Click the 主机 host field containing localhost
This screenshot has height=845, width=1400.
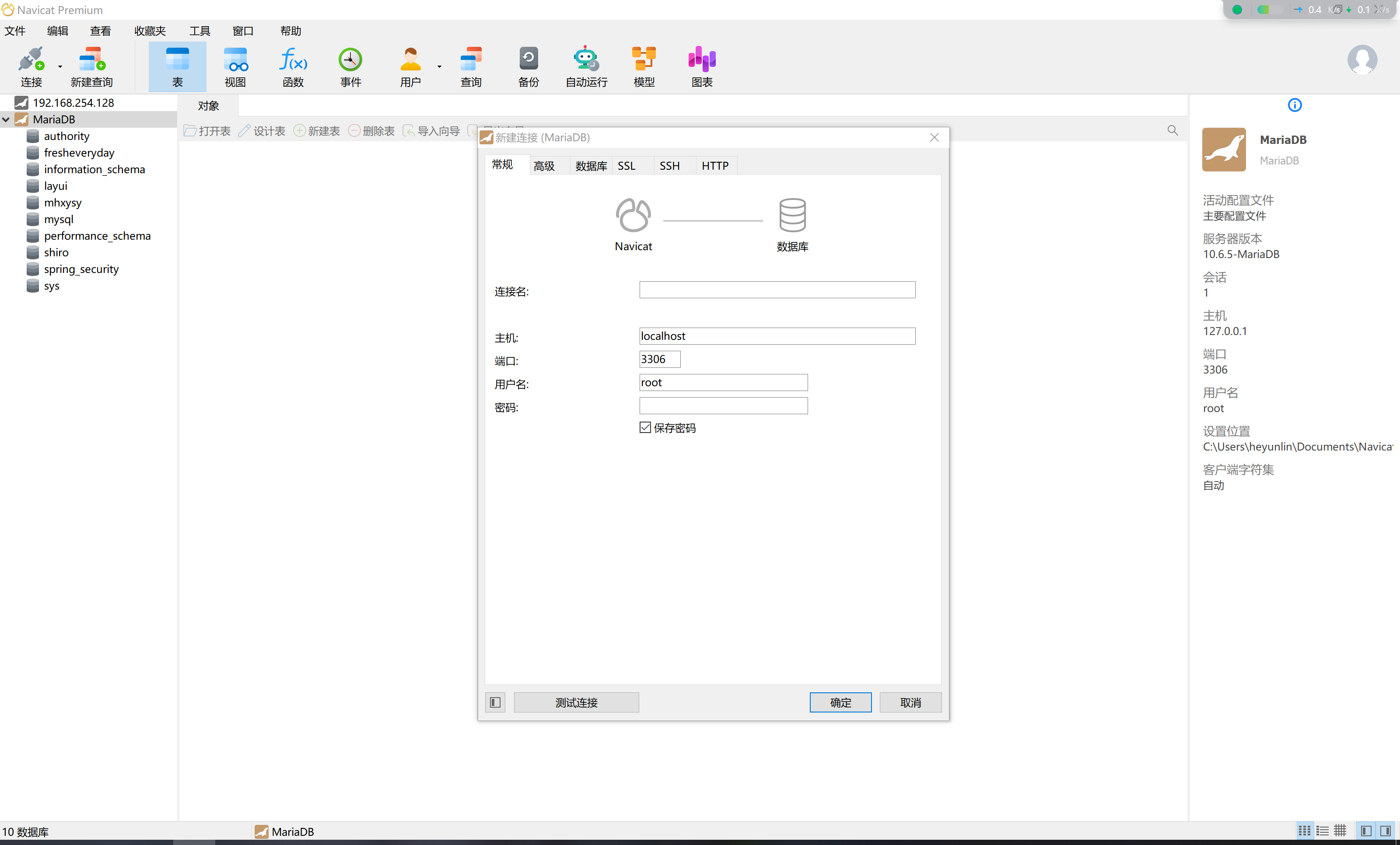click(x=777, y=336)
